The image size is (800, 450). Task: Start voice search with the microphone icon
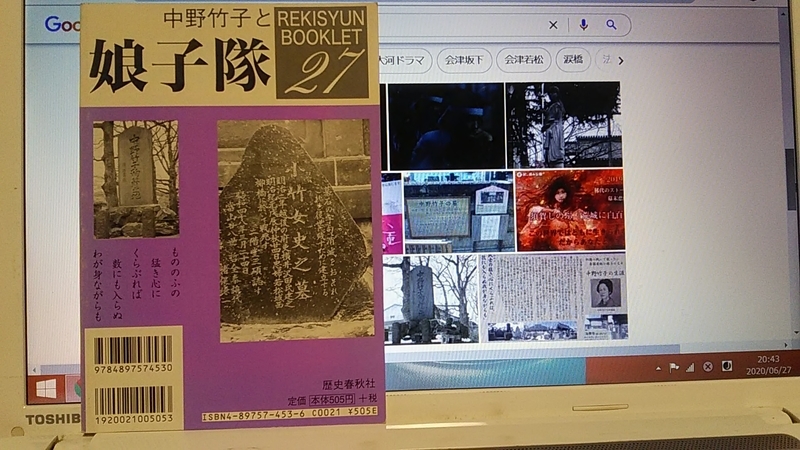coord(584,24)
